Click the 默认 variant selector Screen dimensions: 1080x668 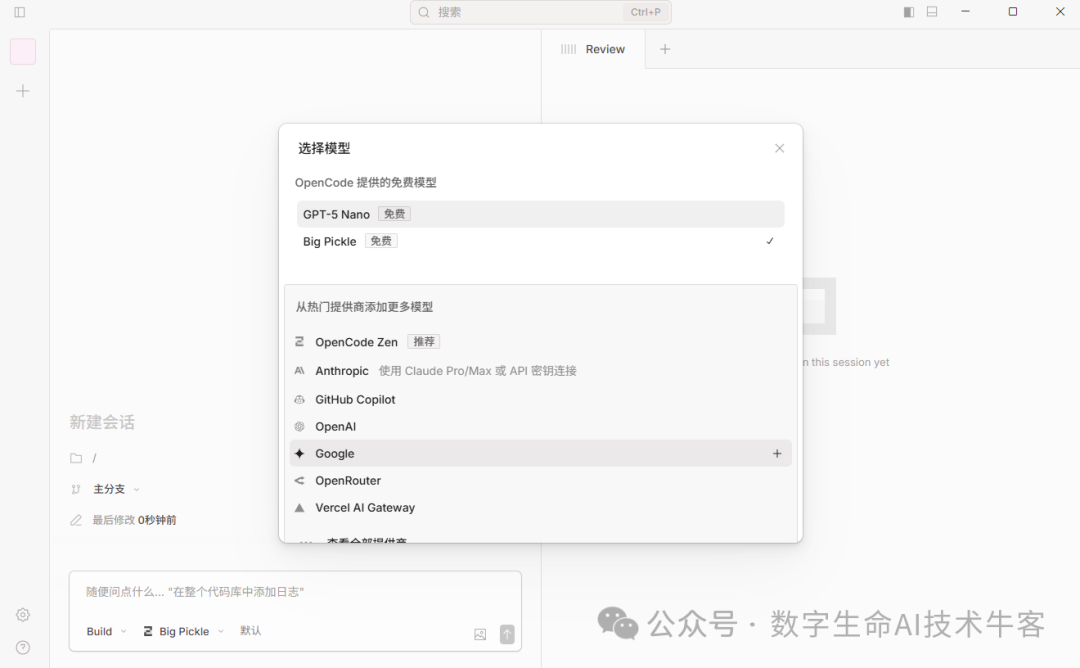tap(251, 630)
